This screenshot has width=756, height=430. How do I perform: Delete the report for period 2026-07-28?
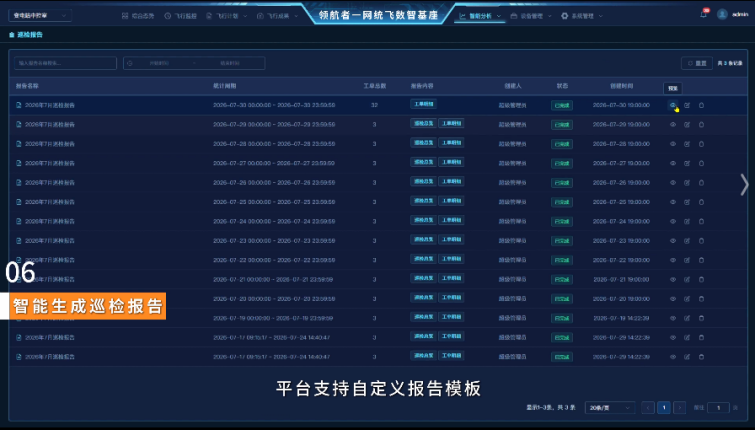[x=702, y=144]
